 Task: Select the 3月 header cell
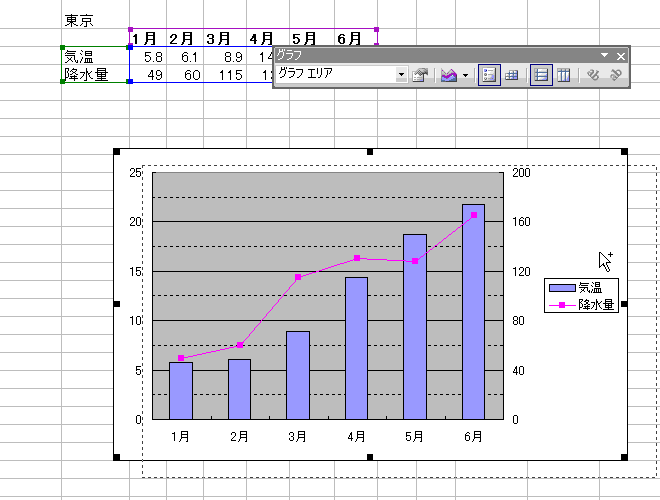point(225,38)
